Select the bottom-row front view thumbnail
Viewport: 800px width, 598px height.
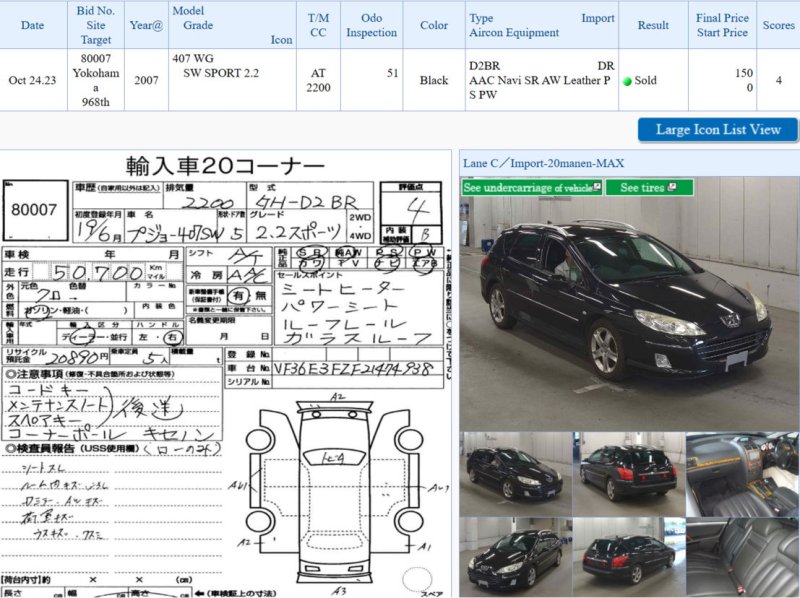[x=516, y=557]
